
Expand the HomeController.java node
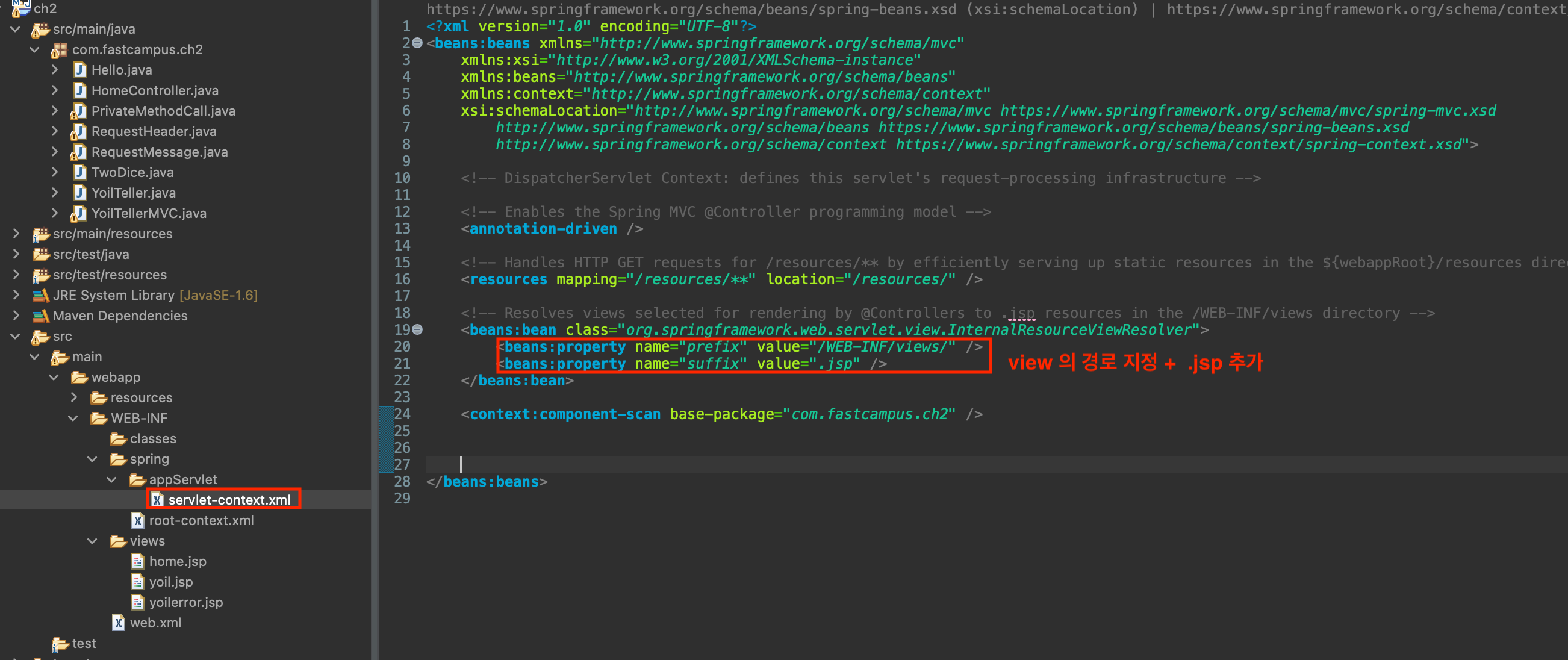click(55, 91)
